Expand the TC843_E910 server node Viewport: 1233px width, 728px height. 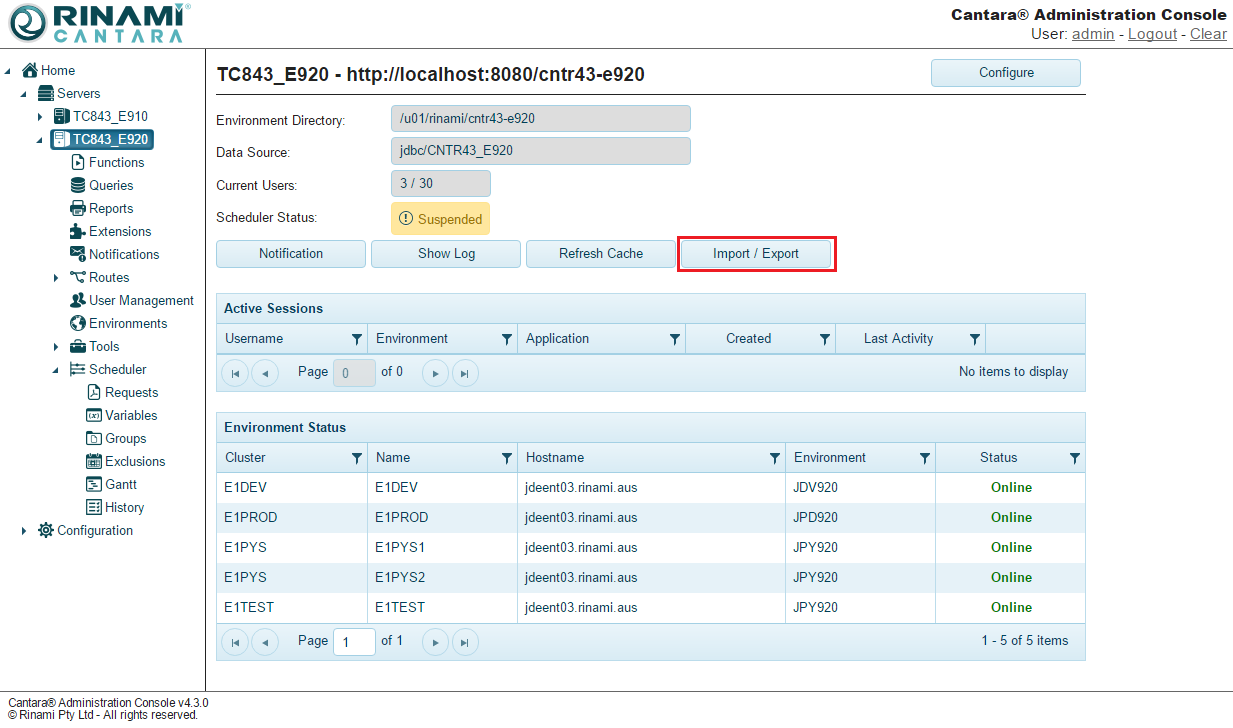(40, 117)
